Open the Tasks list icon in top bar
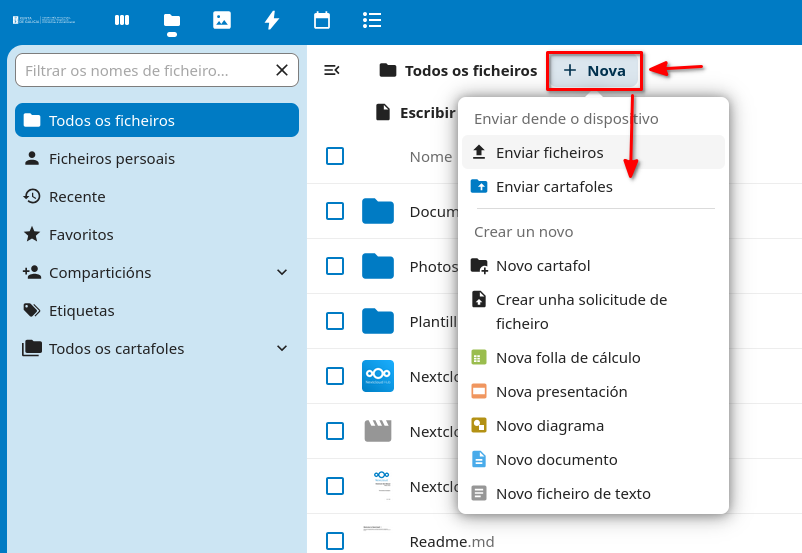The height and width of the screenshot is (553, 802). pyautogui.click(x=372, y=20)
